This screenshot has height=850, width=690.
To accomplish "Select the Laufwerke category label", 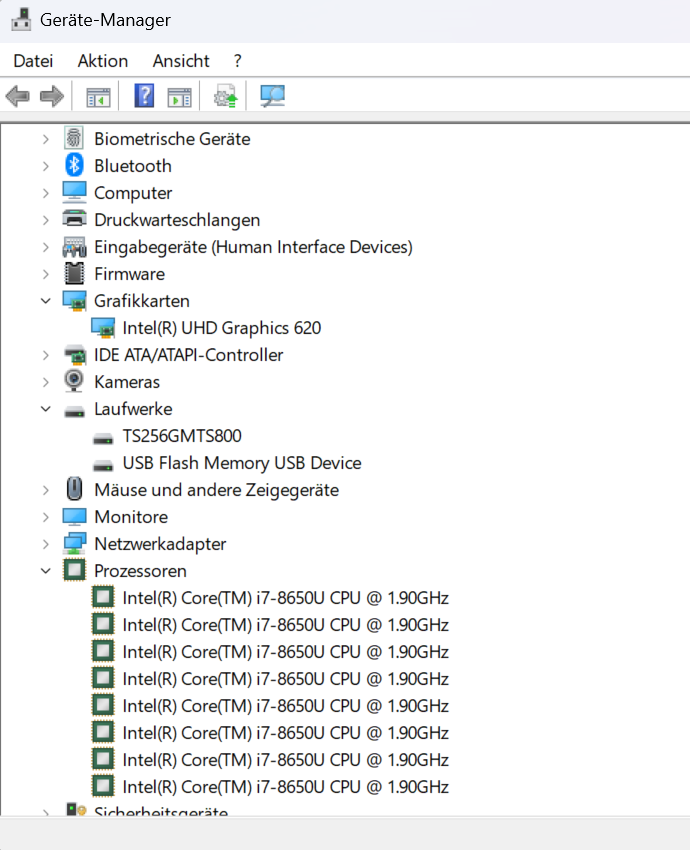I will [x=133, y=409].
